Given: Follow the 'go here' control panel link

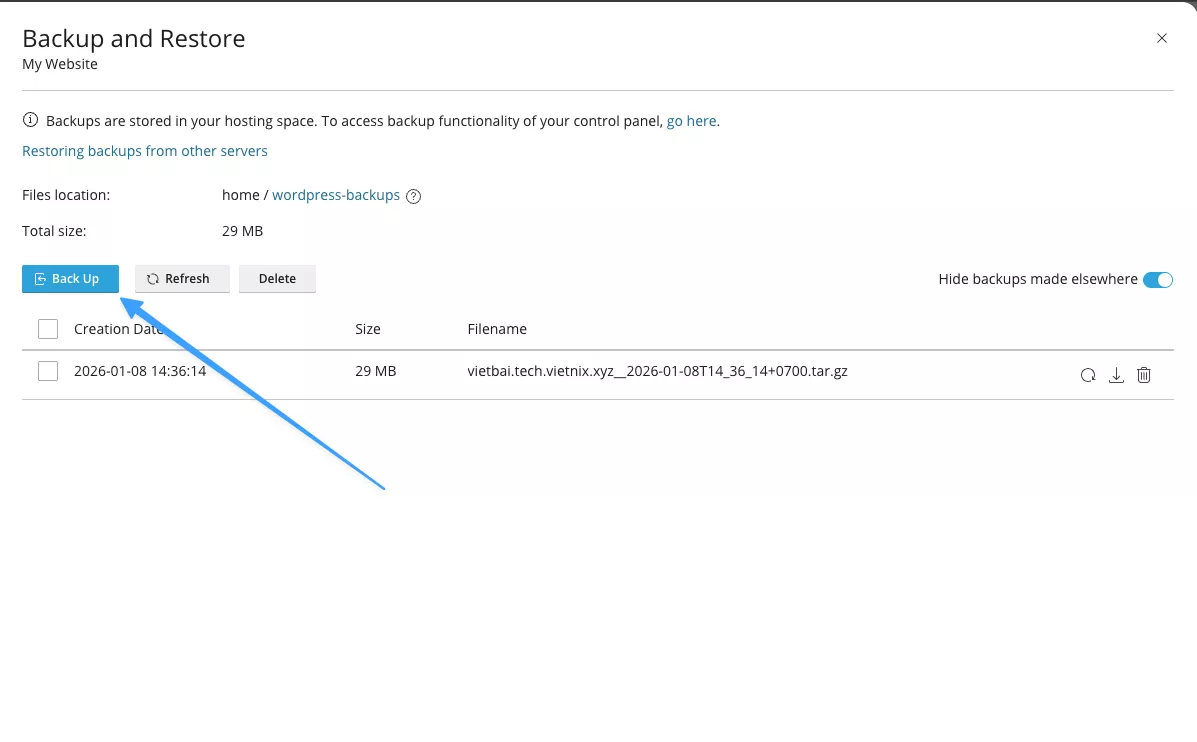Looking at the screenshot, I should pyautogui.click(x=691, y=120).
